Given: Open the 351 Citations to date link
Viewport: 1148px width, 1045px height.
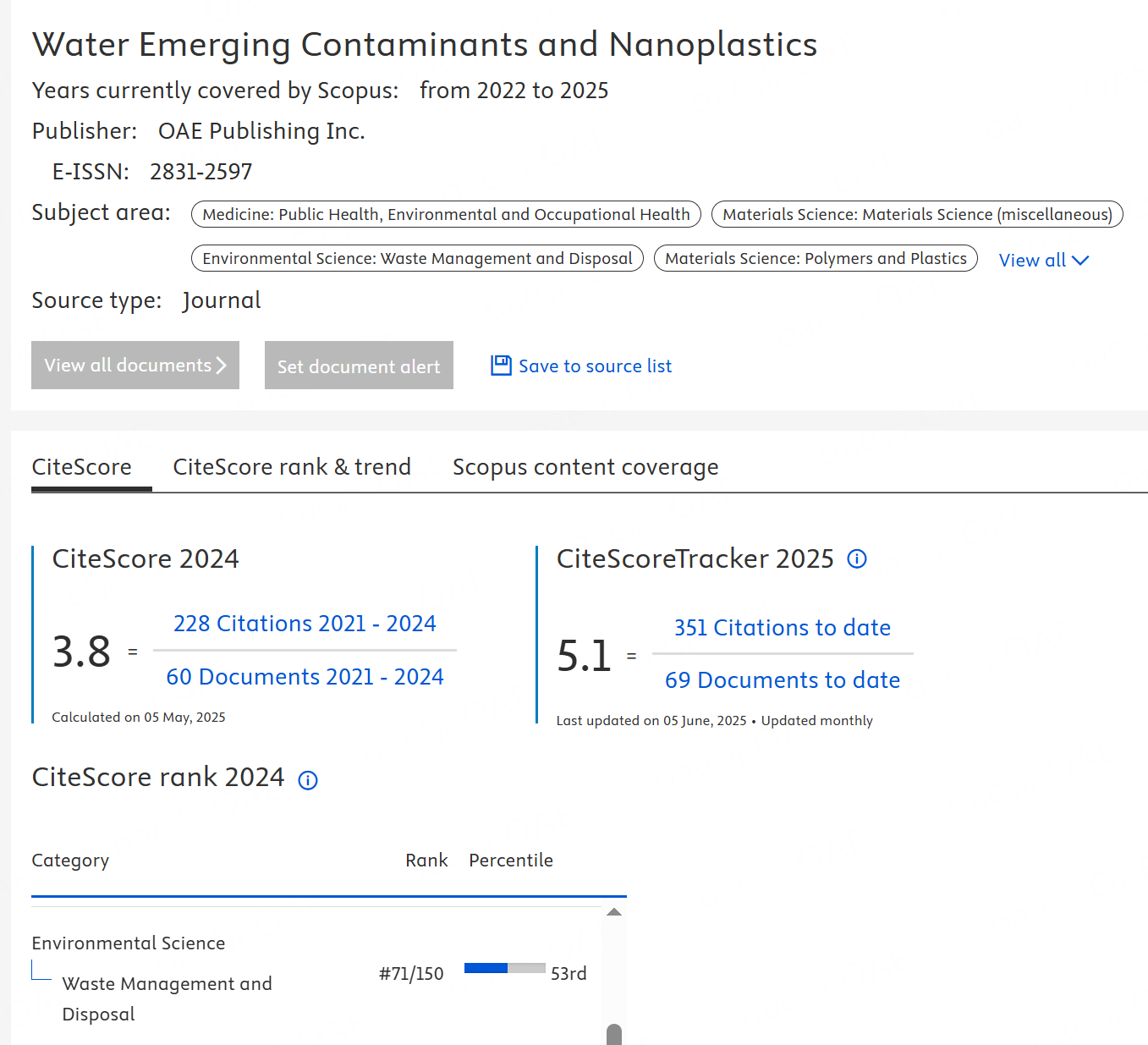Looking at the screenshot, I should [782, 628].
